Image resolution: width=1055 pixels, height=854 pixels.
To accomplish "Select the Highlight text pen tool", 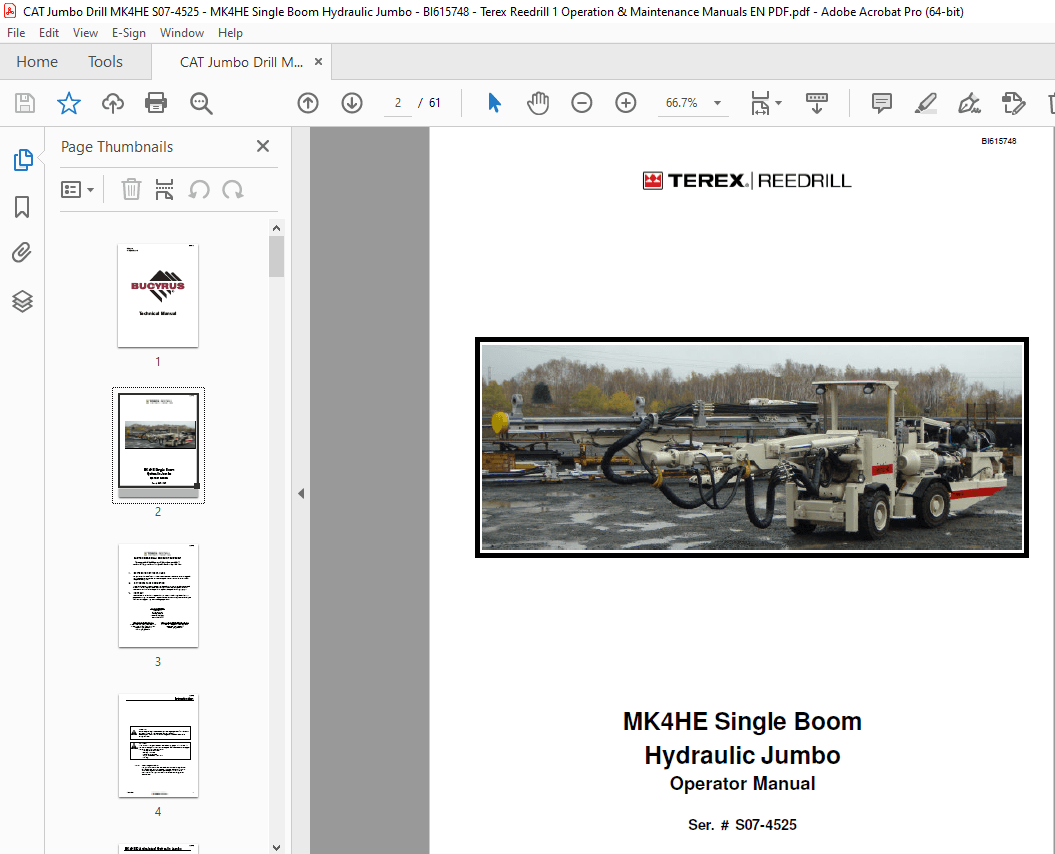I will point(926,103).
